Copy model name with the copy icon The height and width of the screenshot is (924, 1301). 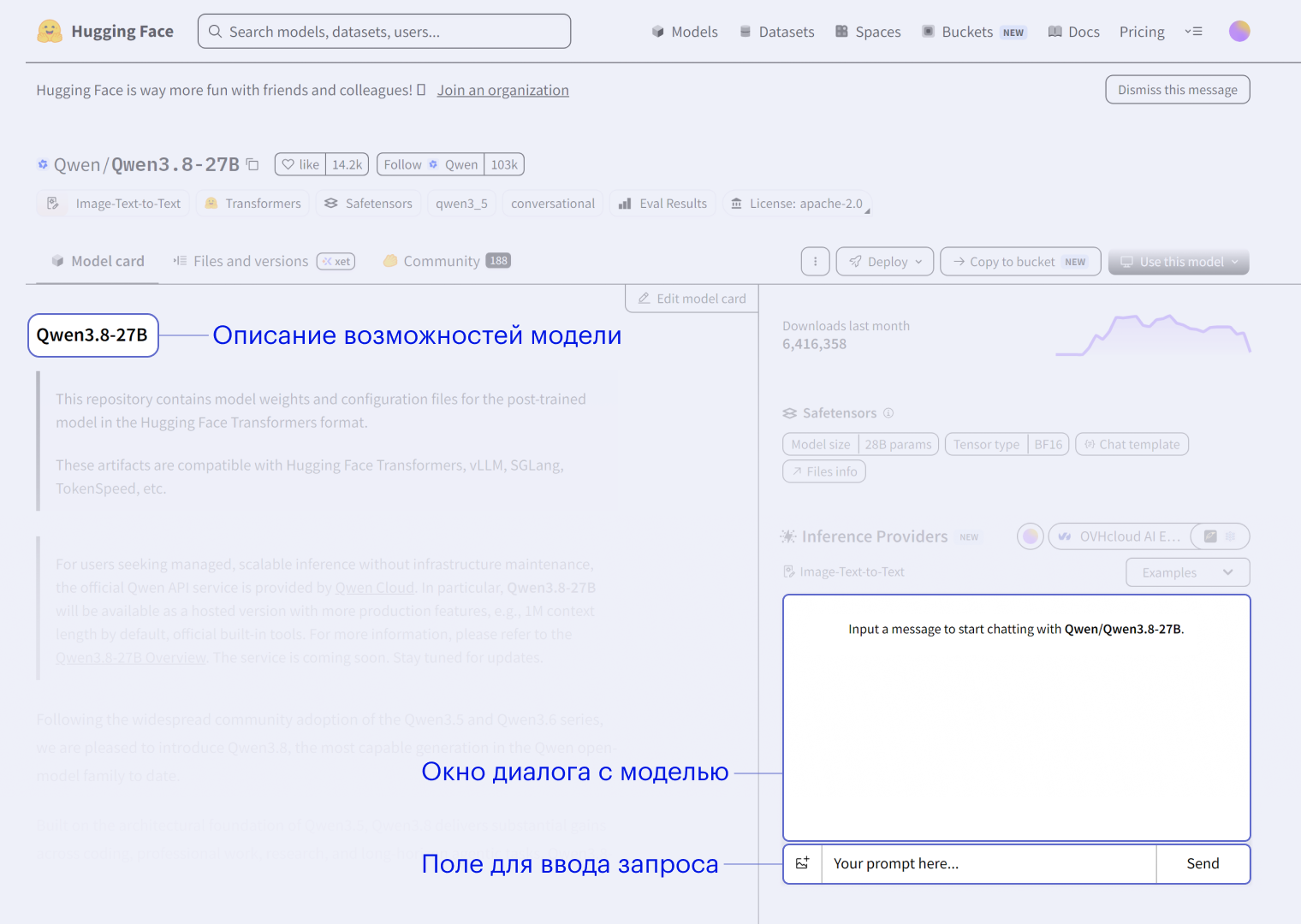(x=252, y=164)
